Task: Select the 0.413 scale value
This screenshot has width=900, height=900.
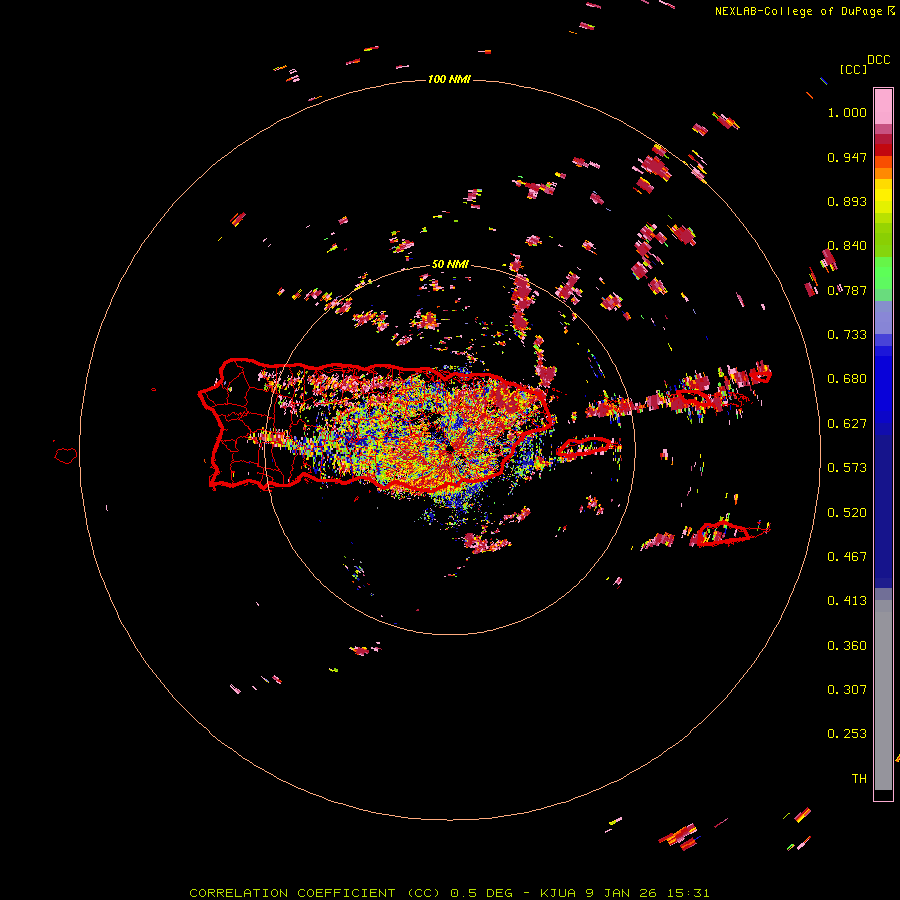Action: (x=847, y=601)
